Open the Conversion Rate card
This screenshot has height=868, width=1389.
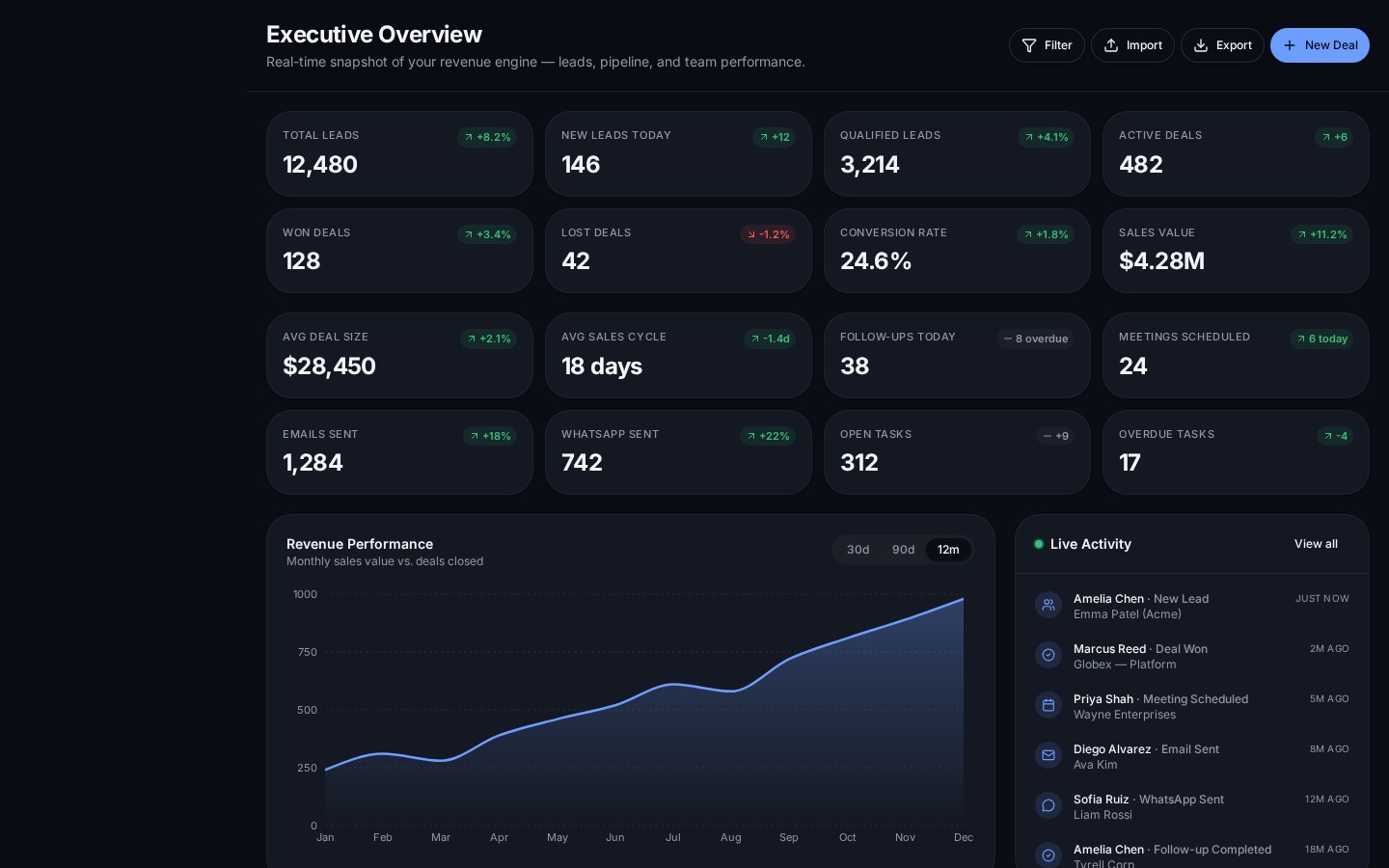[957, 251]
